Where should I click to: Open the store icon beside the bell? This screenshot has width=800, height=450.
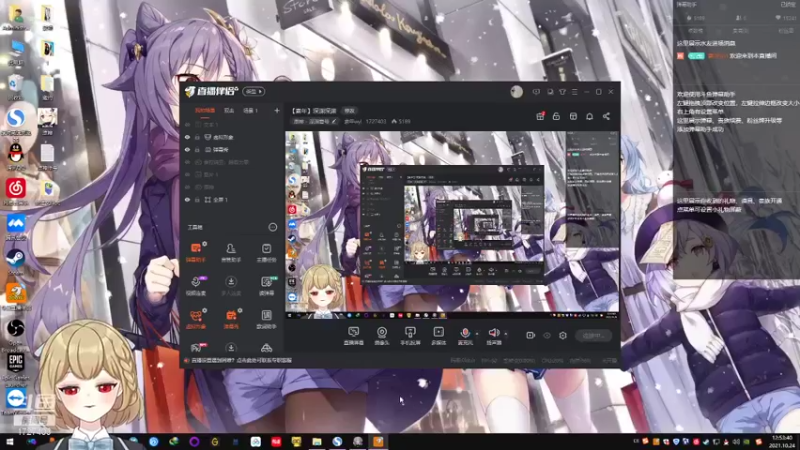[573, 116]
